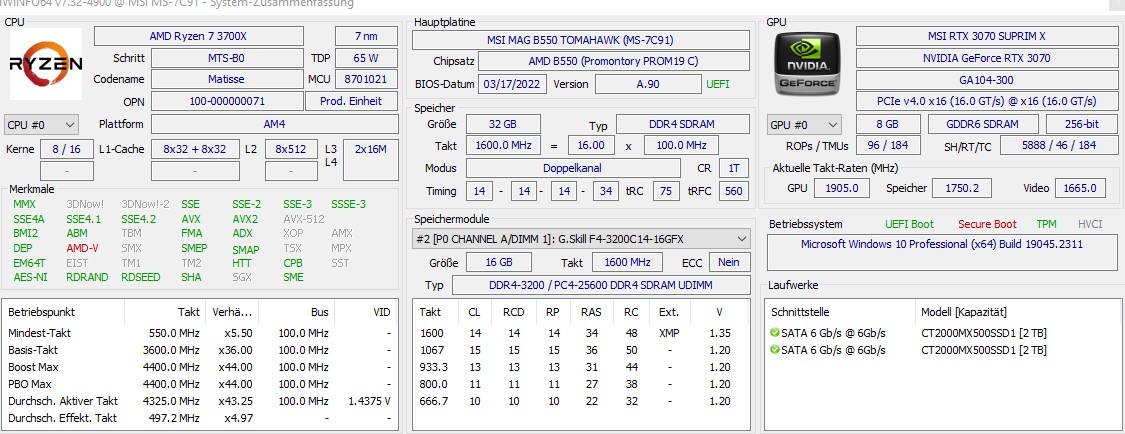Click the Modell [Kapazität] column header

pyautogui.click(x=964, y=312)
